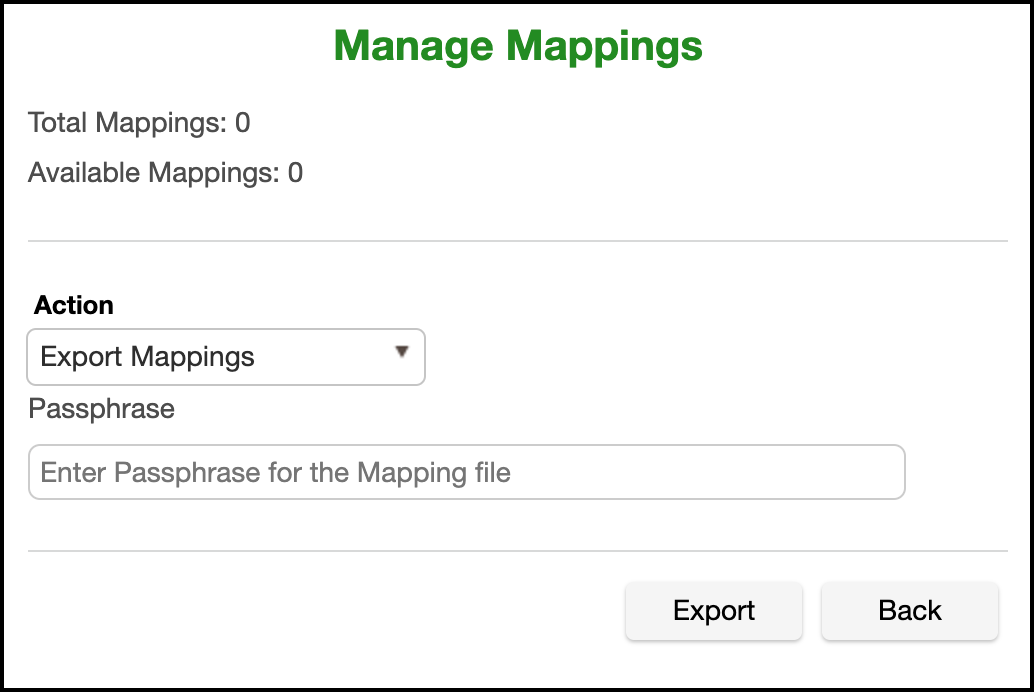Open the Action dropdown menu

[226, 357]
